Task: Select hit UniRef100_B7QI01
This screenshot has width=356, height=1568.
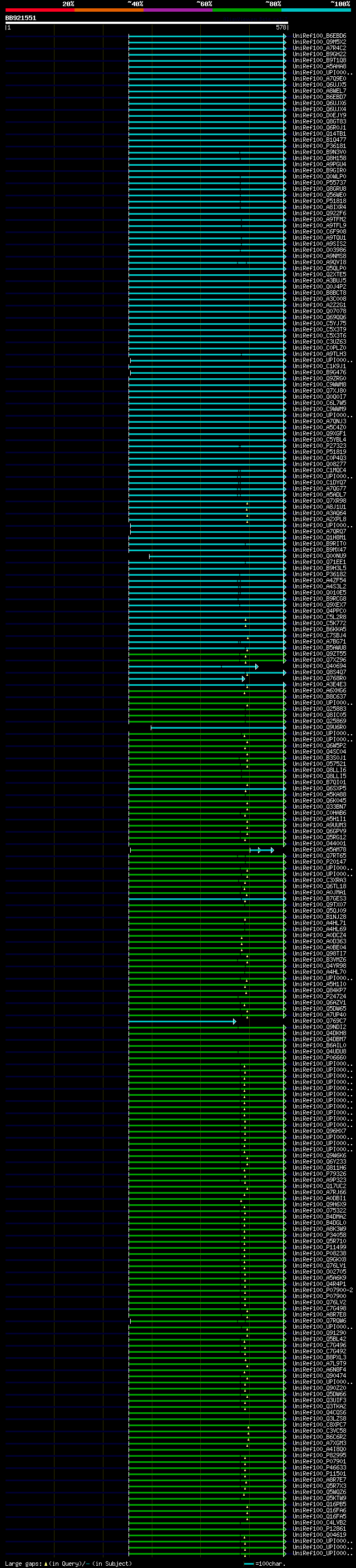Action: coord(319,783)
